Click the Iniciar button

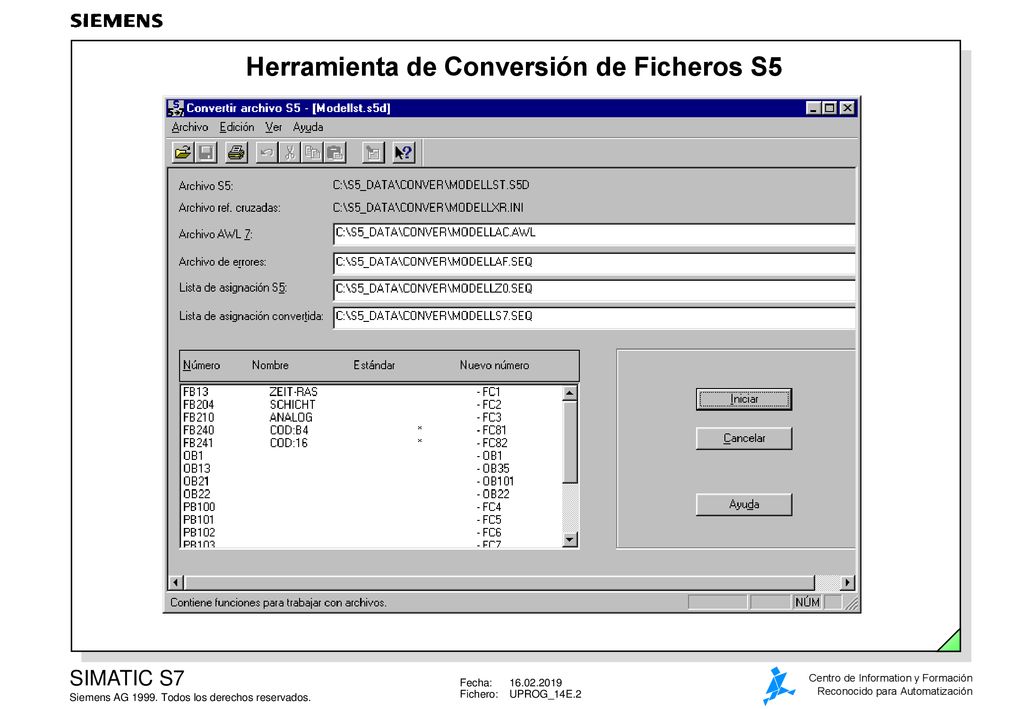pyautogui.click(x=744, y=399)
